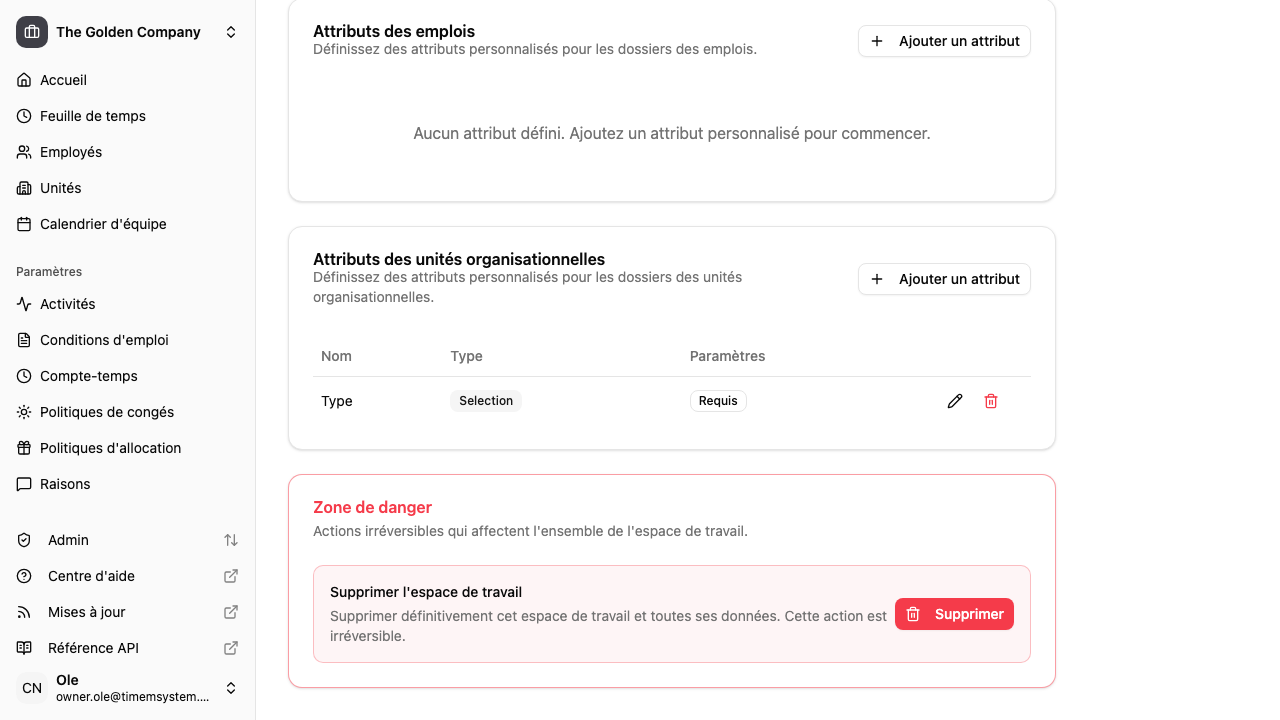Select the Unités building icon
1280x720 pixels.
(x=23, y=188)
